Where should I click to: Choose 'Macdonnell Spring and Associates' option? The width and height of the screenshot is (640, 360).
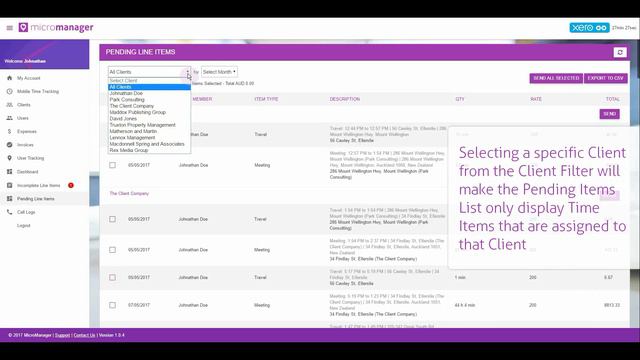pos(149,144)
